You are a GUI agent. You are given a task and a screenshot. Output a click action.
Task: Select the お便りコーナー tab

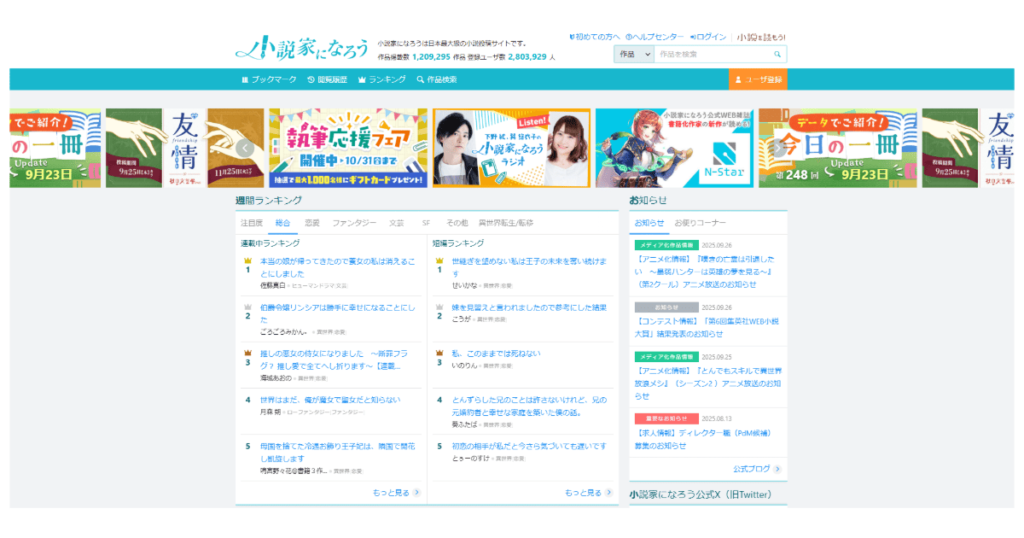click(x=700, y=222)
